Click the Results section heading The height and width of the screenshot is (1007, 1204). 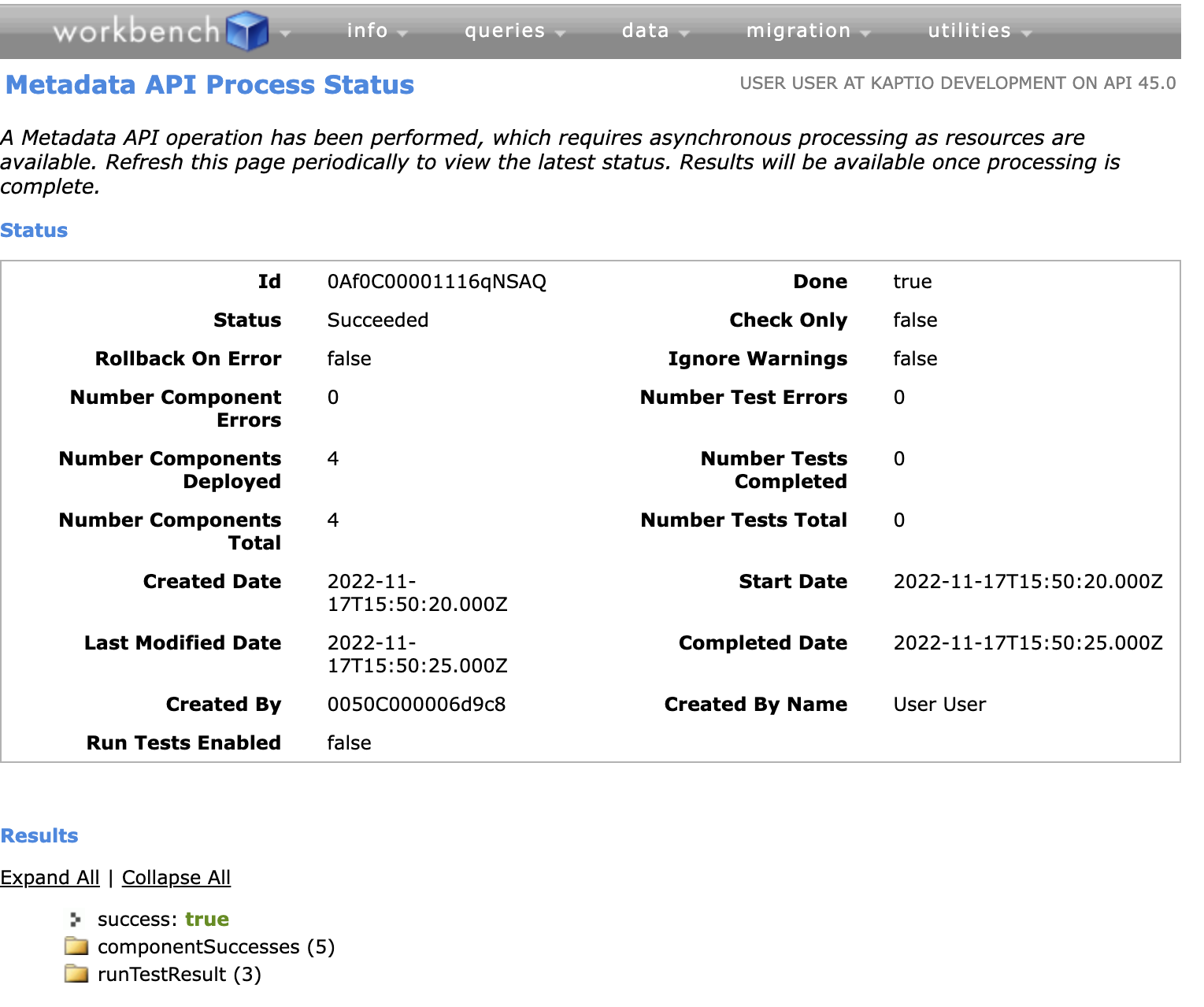[39, 835]
